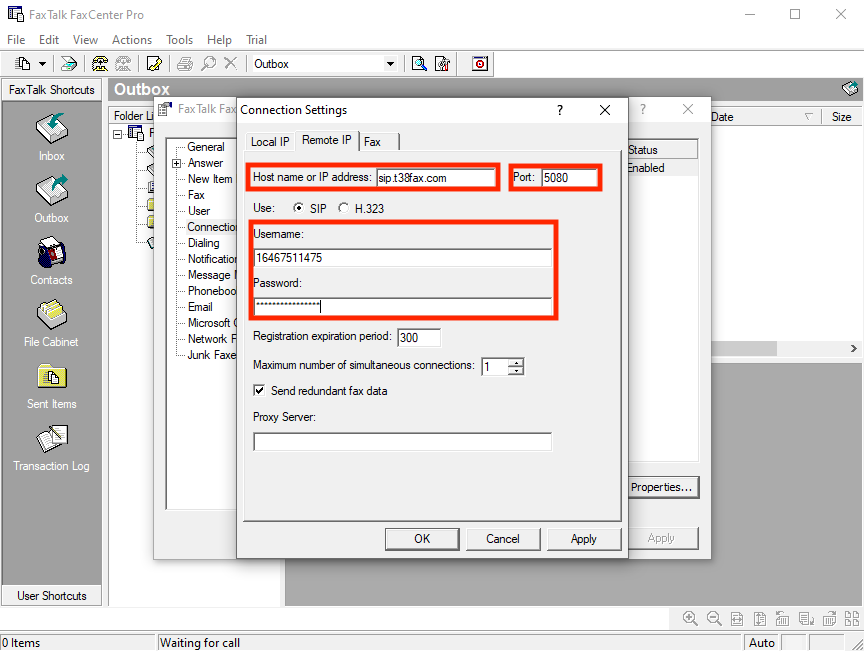Click the Fit width icon
The width and height of the screenshot is (864, 651).
[x=737, y=619]
